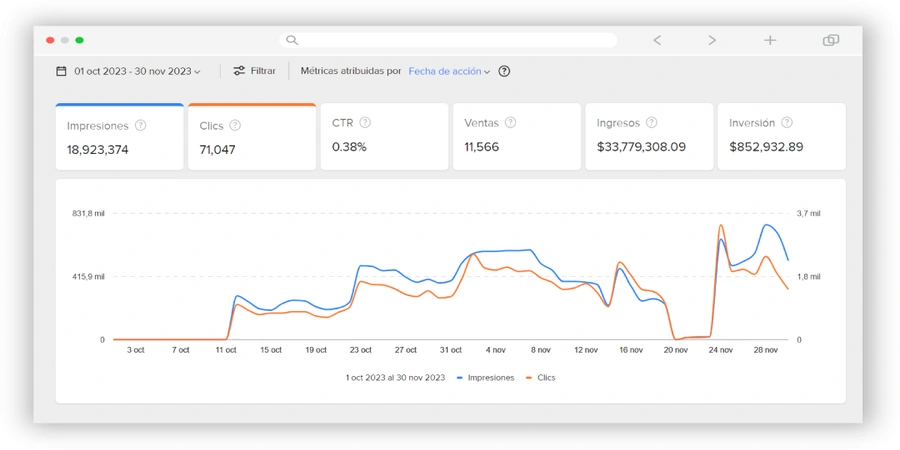The width and height of the screenshot is (900, 450).
Task: Open help icon beside Fecha de acción
Action: point(504,72)
